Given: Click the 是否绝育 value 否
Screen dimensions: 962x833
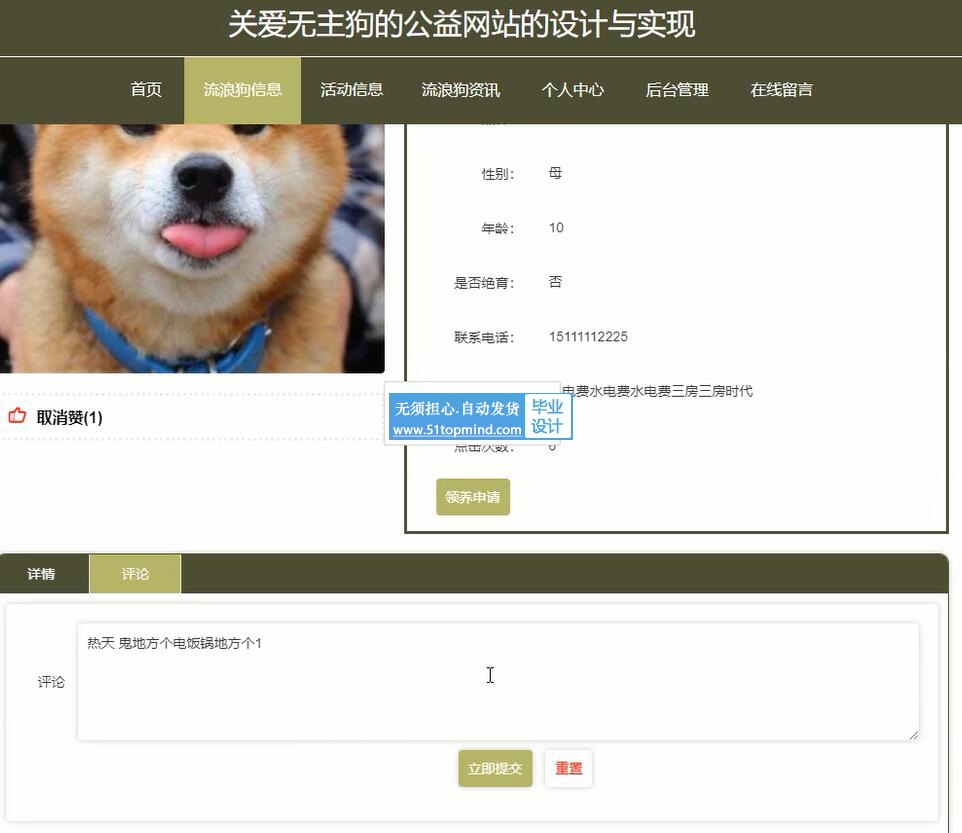Looking at the screenshot, I should click(555, 282).
